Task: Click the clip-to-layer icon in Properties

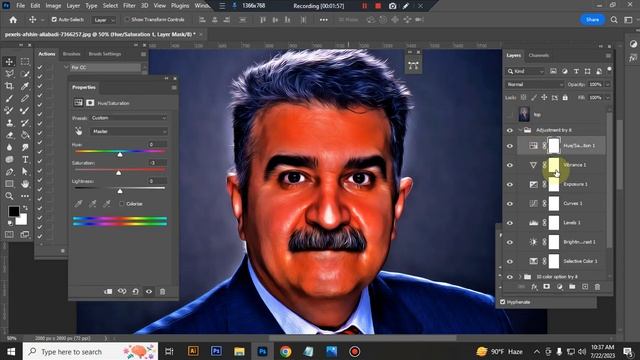Action: [x=108, y=291]
